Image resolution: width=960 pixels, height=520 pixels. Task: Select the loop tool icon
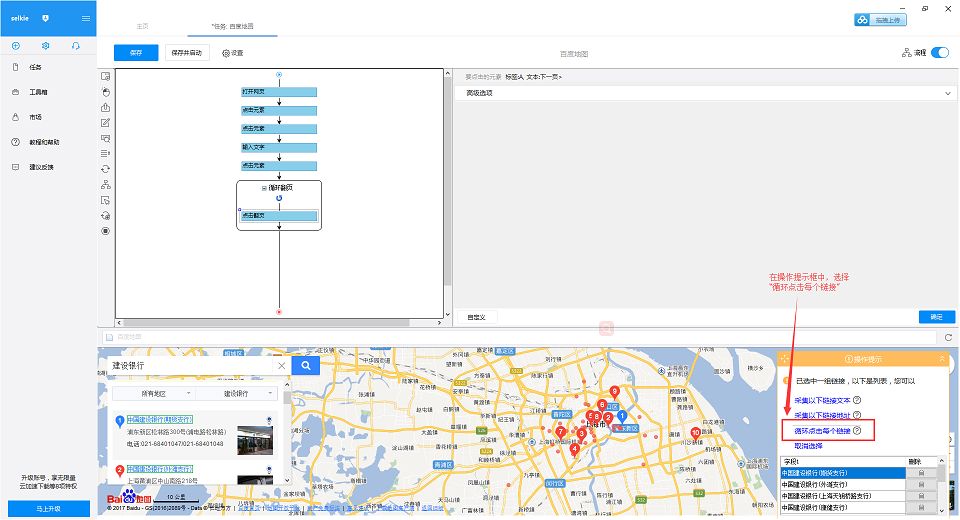pyautogui.click(x=105, y=169)
